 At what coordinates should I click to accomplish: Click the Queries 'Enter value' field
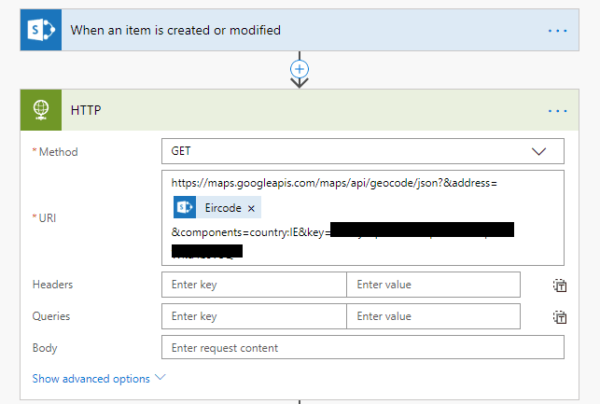click(x=433, y=317)
